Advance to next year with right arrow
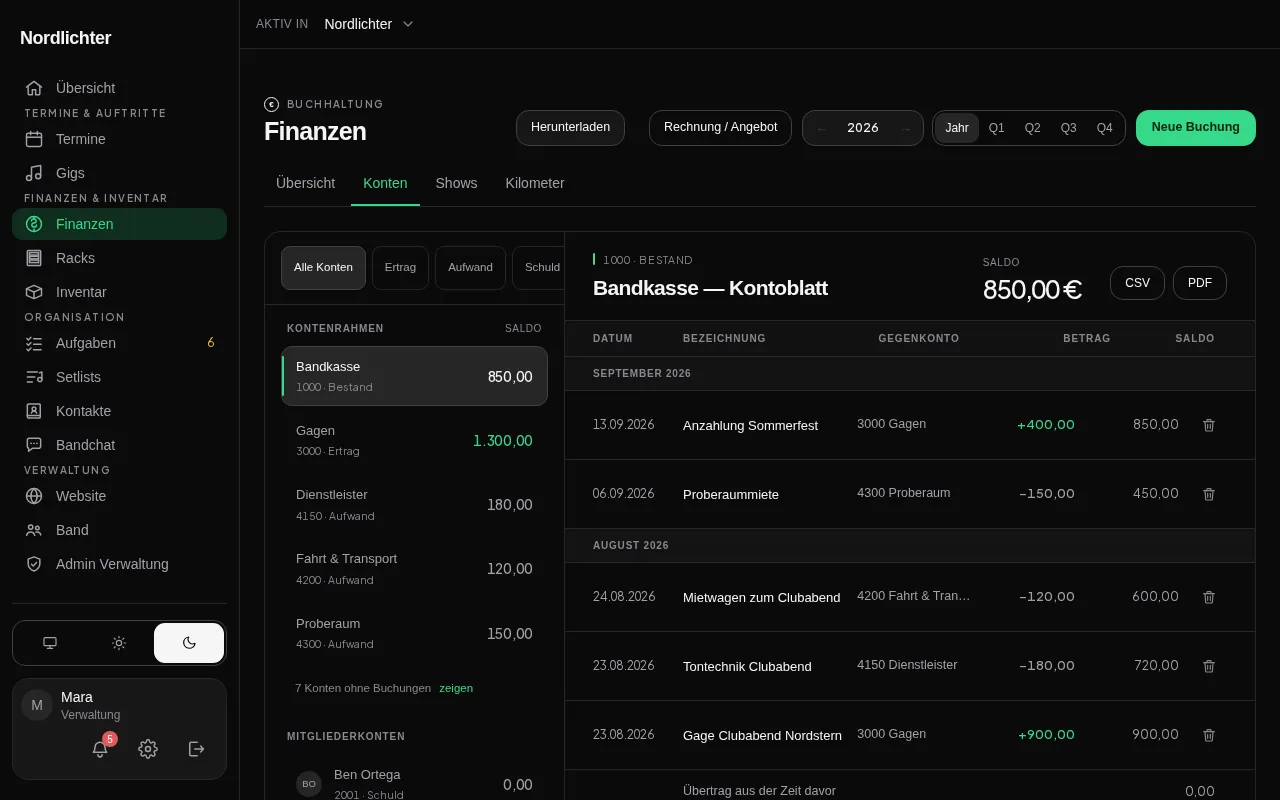 click(905, 128)
